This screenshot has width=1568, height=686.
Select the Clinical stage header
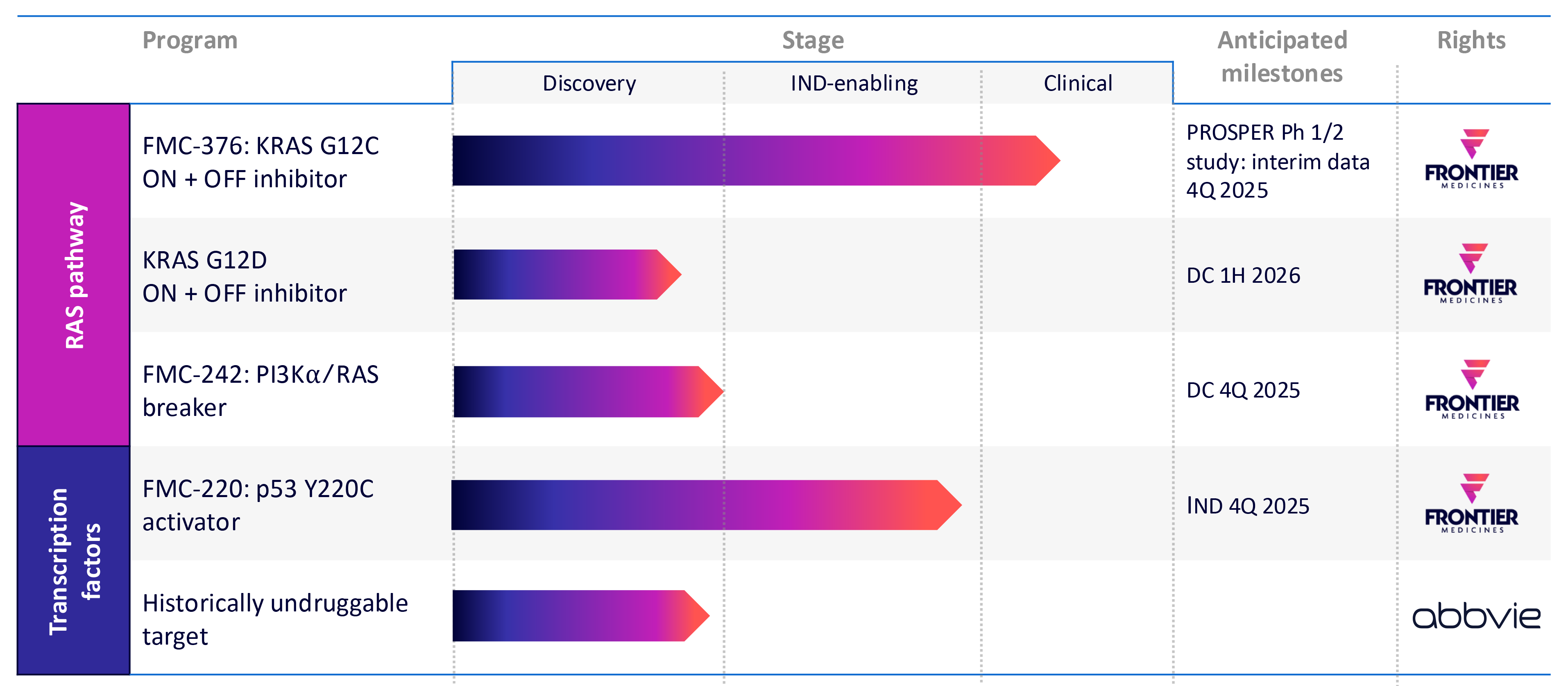point(1077,84)
